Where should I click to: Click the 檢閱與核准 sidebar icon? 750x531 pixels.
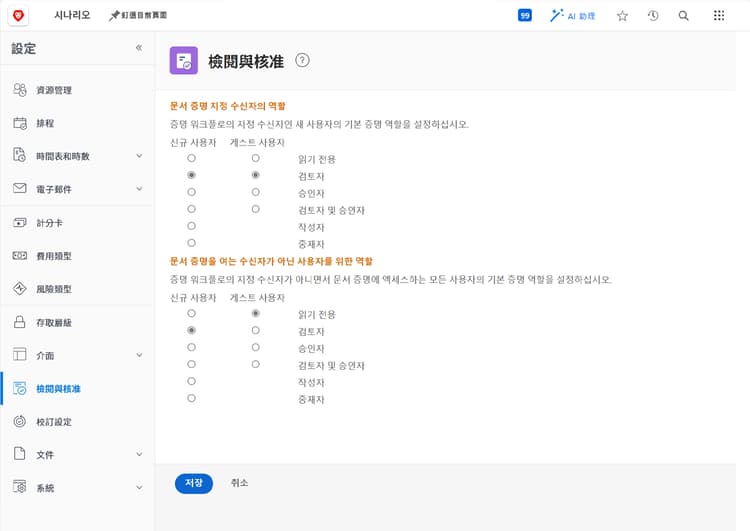point(20,388)
